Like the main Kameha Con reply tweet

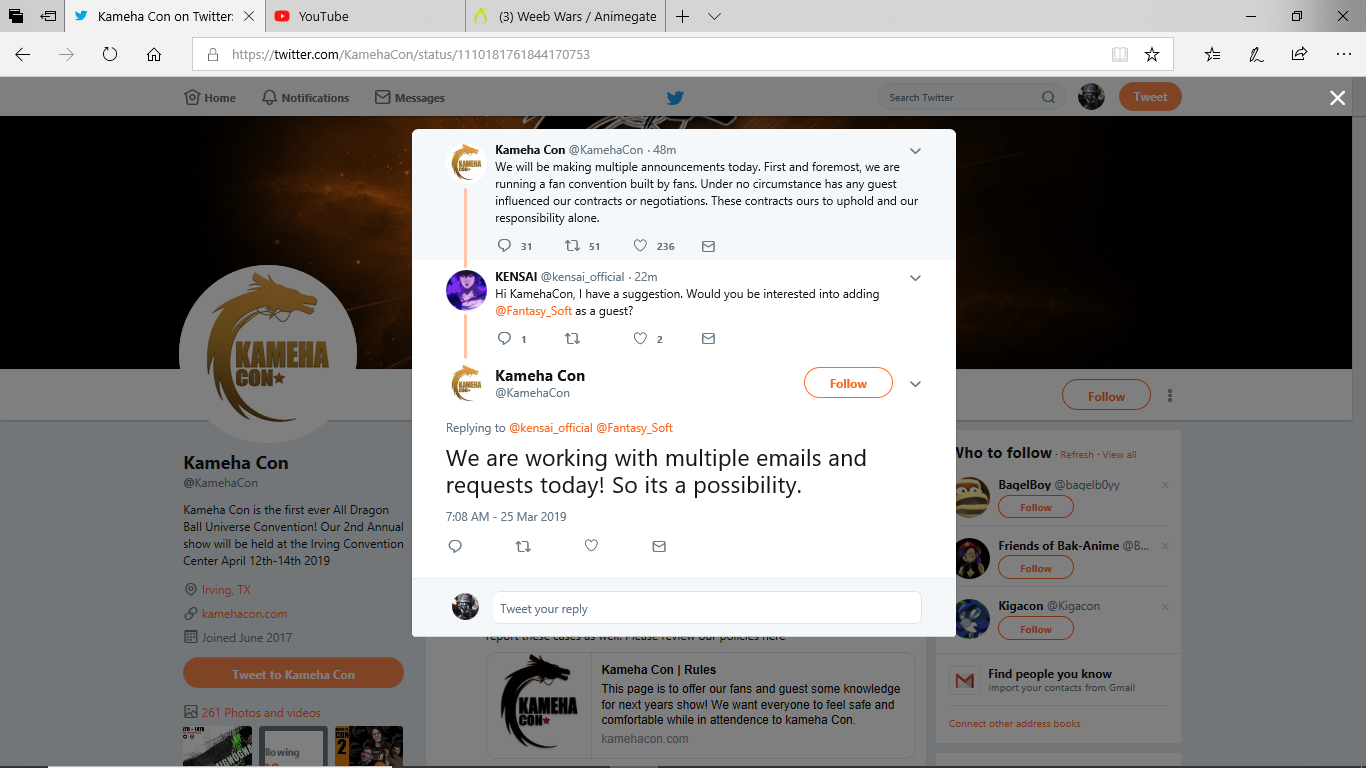point(591,546)
